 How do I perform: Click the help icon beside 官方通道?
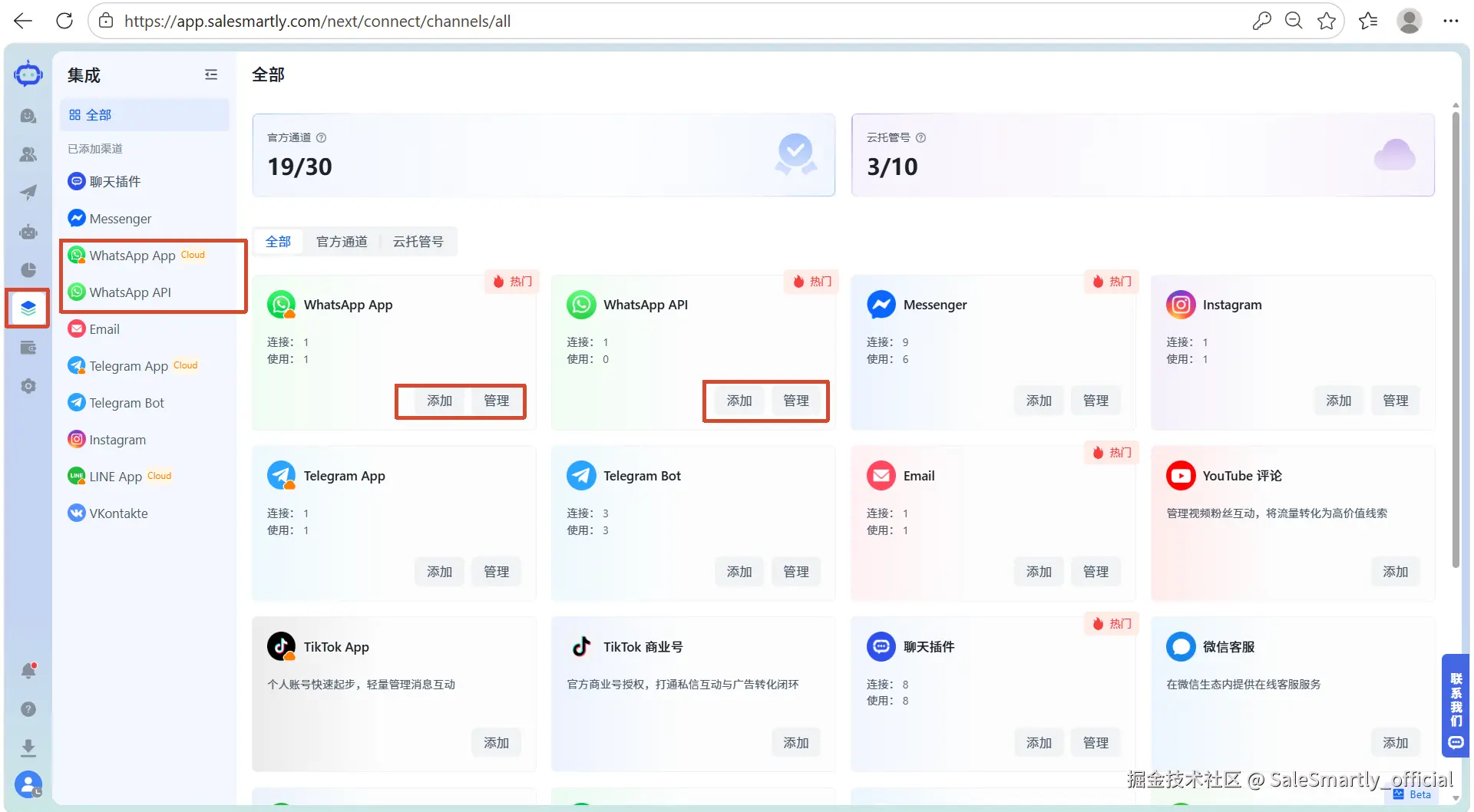(x=321, y=137)
